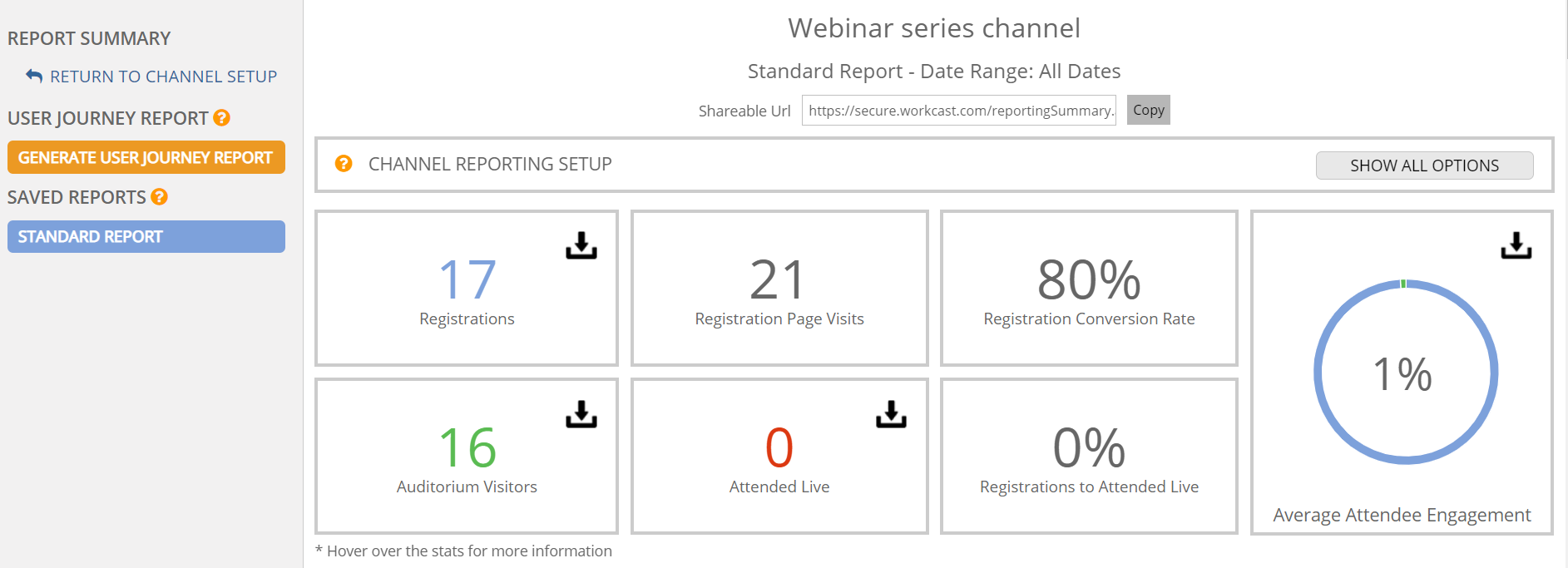
Task: Click the Channel Reporting Setup help icon
Action: [344, 164]
